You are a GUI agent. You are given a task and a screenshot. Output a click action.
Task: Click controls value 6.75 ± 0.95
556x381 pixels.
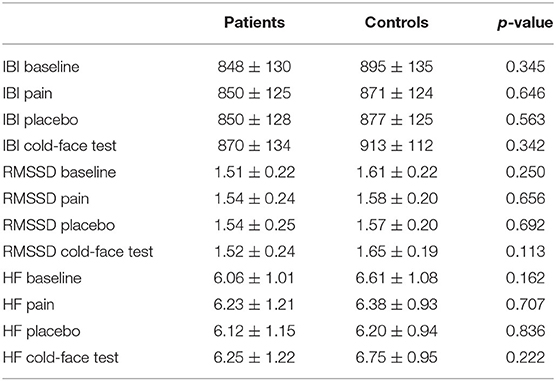pos(396,357)
